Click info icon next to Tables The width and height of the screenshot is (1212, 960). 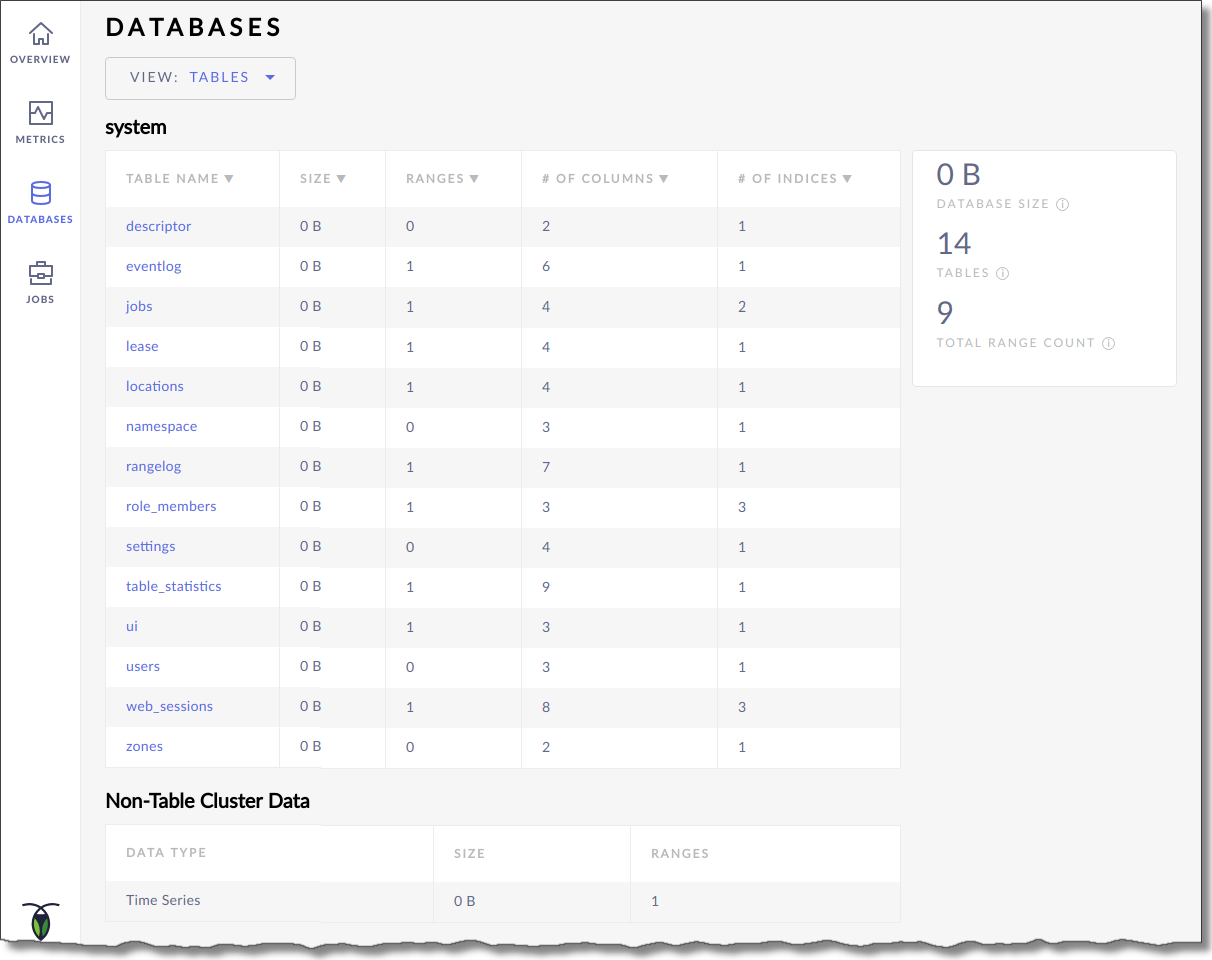click(1002, 273)
